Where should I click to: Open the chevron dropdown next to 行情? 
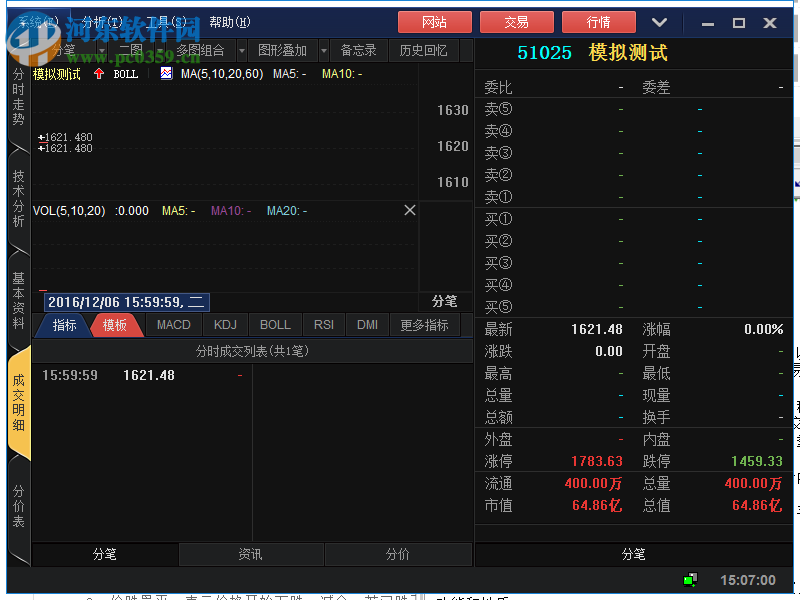659,21
